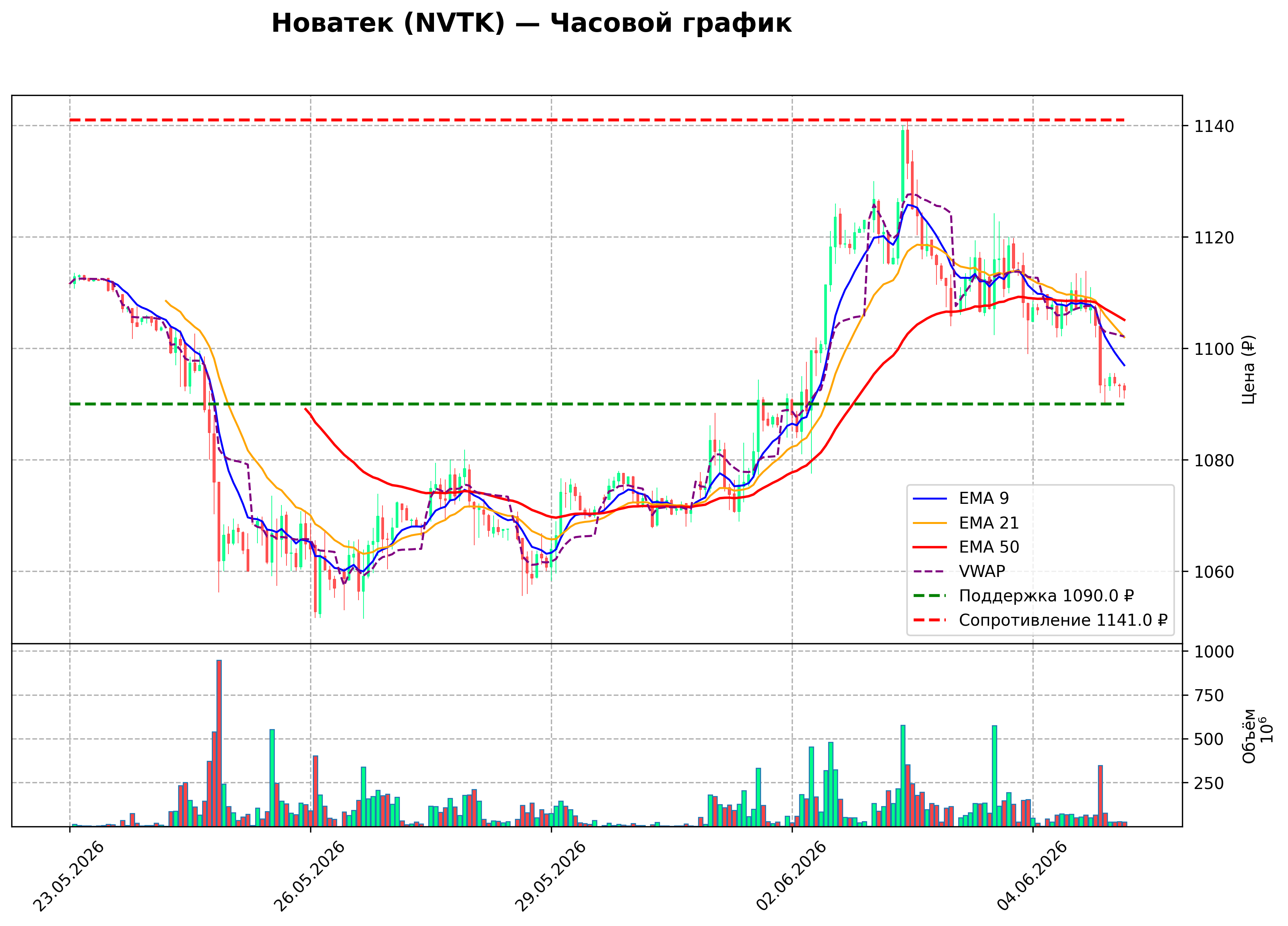This screenshot has height=926, width=1288.
Task: Select the "VWAP" legend label
Action: coord(982,572)
